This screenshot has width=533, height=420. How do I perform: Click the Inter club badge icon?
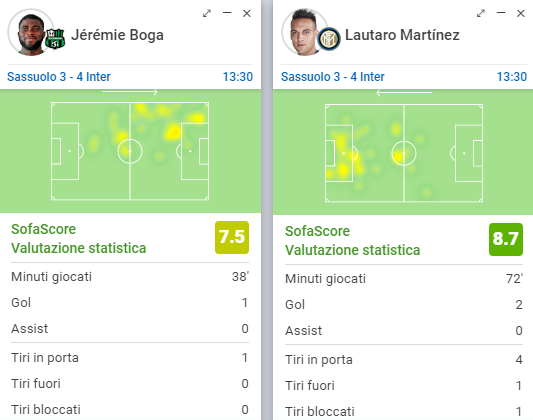coord(329,38)
